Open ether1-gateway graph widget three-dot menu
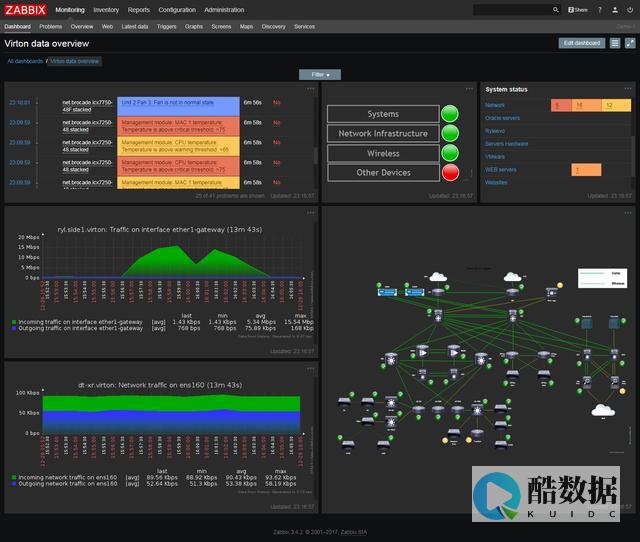 click(x=311, y=213)
